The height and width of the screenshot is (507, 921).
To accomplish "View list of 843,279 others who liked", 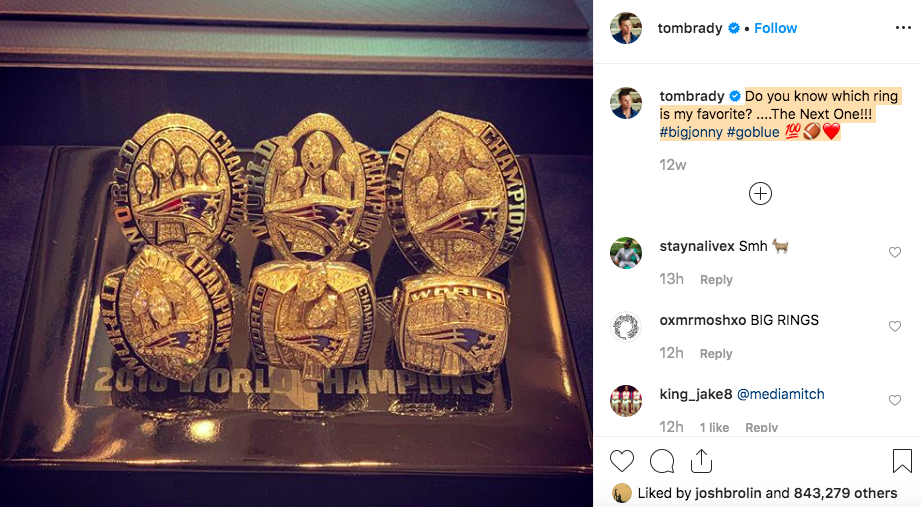I will [846, 493].
